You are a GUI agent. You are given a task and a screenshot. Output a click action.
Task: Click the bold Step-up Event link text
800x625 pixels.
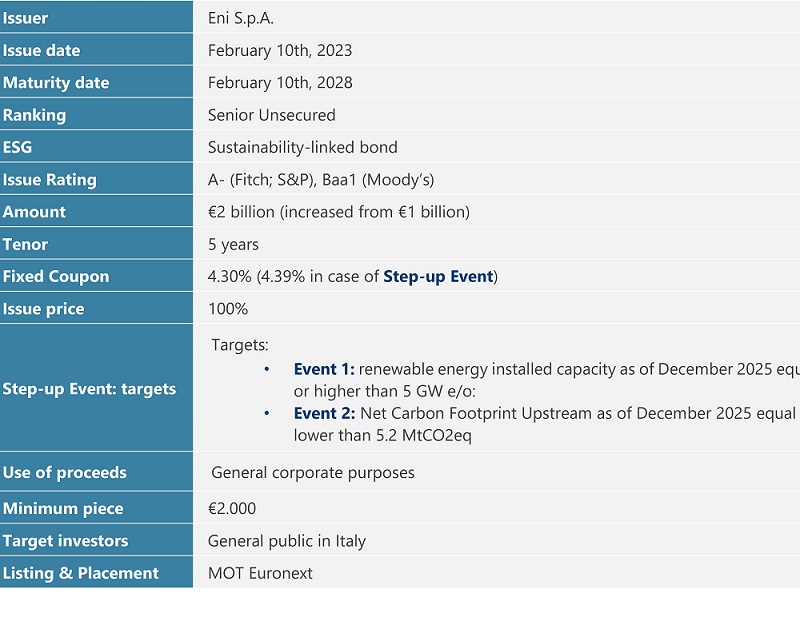(438, 277)
